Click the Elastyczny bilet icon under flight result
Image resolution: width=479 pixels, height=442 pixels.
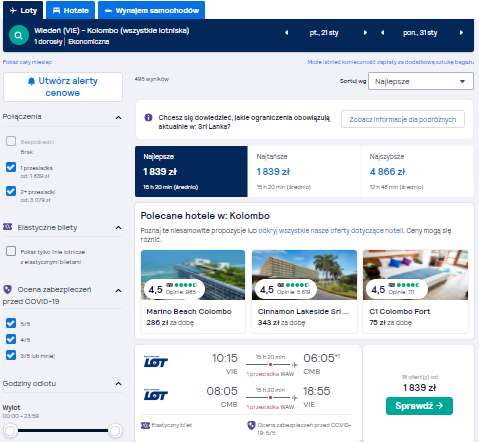(x=145, y=425)
